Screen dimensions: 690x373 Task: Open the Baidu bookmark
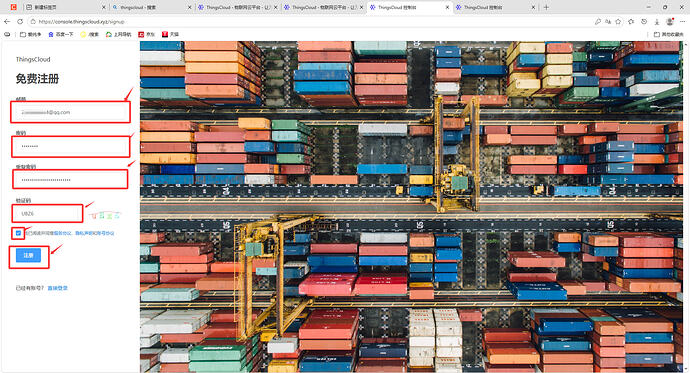click(x=61, y=34)
